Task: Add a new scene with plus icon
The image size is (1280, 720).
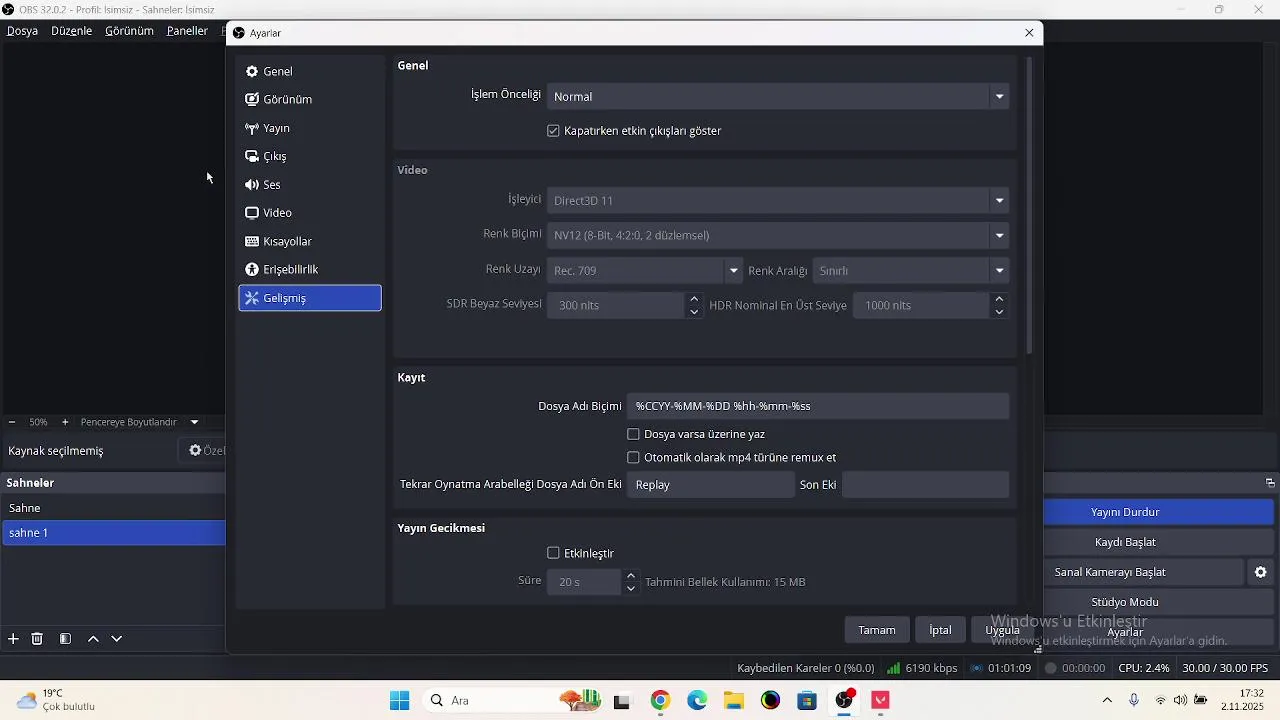Action: pos(13,639)
